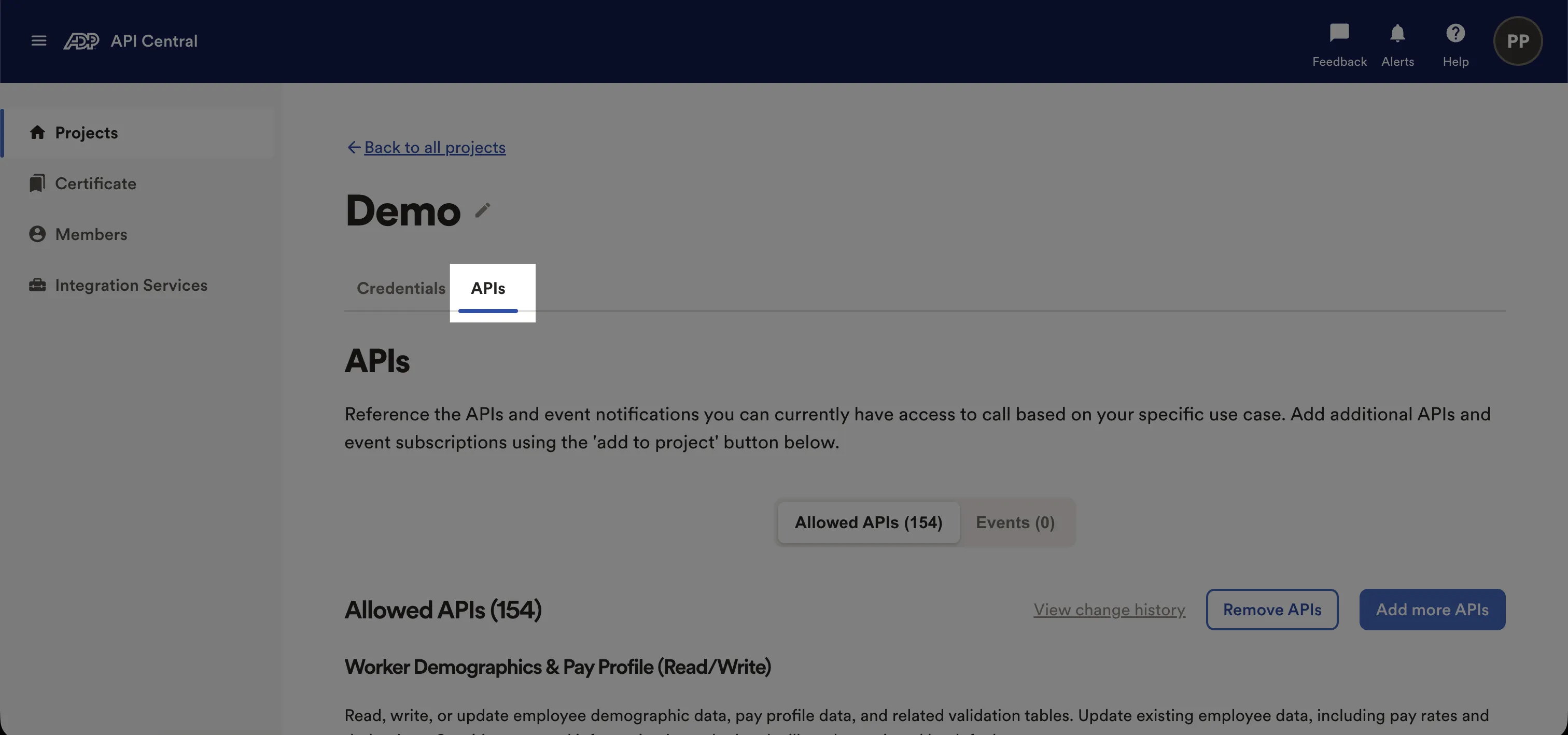Viewport: 1568px width, 735px height.
Task: Click the Add more APIs button
Action: click(1432, 609)
